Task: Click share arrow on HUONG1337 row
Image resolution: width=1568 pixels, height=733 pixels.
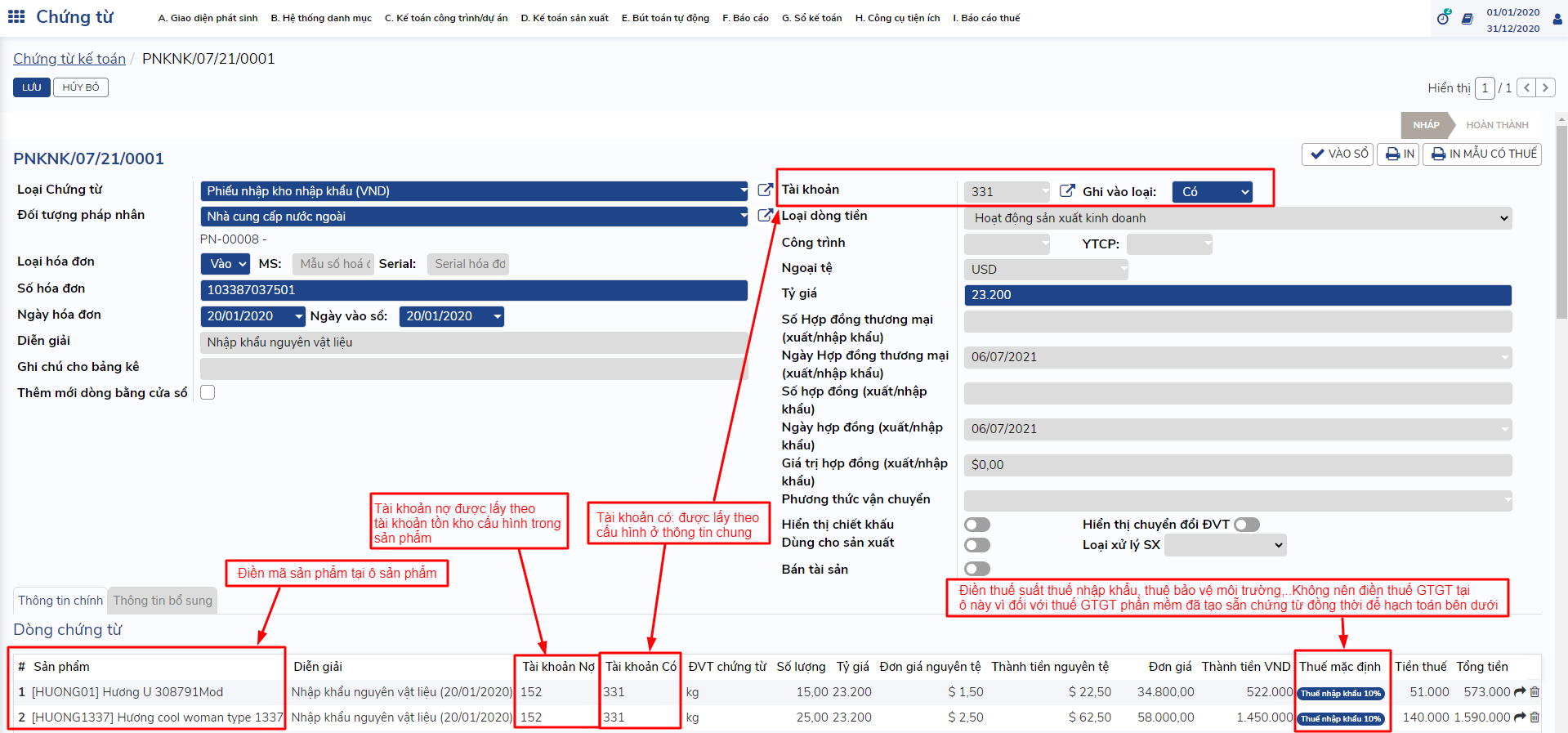Action: (1520, 717)
